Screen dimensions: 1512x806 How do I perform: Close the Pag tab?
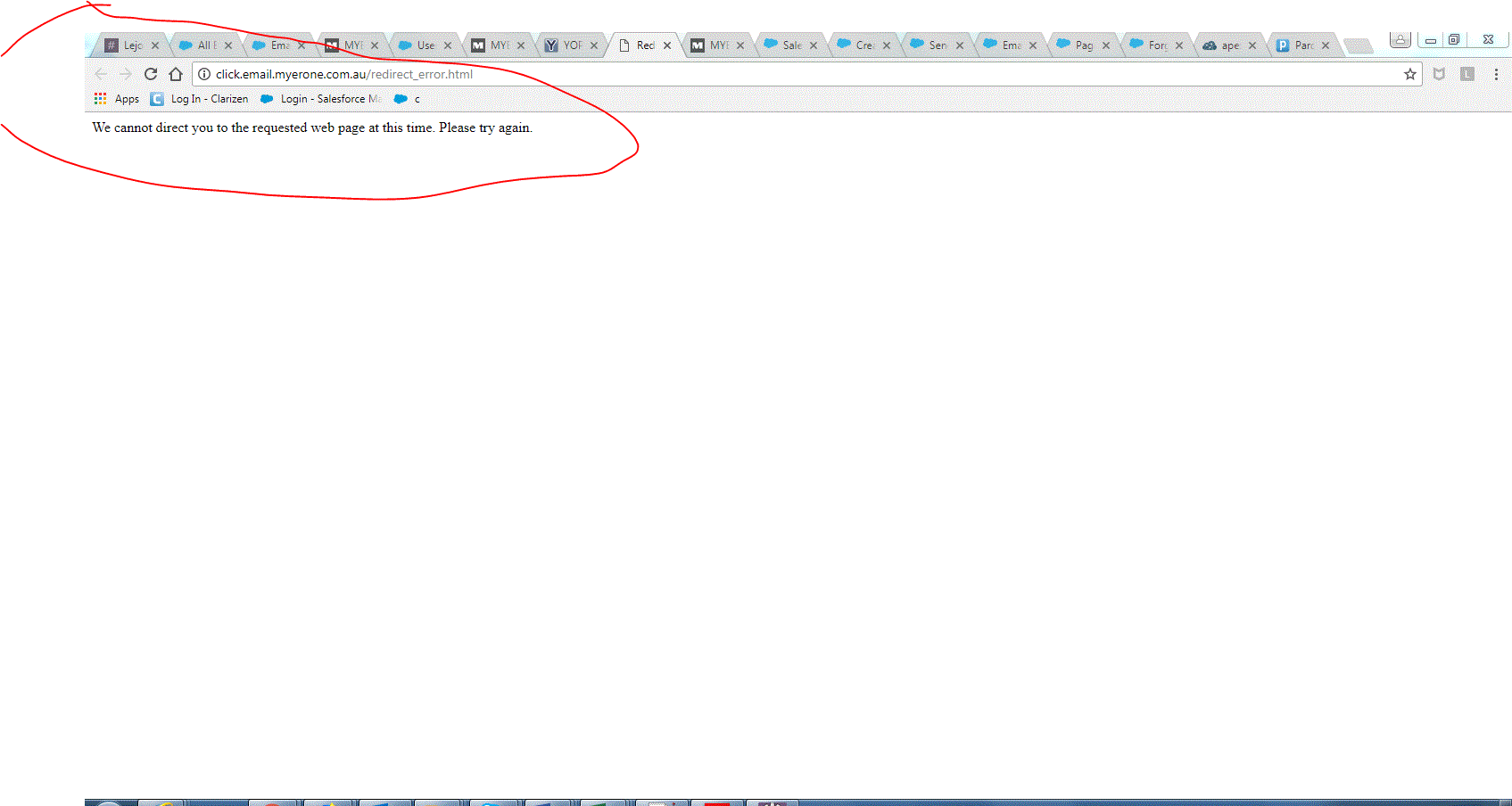coord(1106,45)
